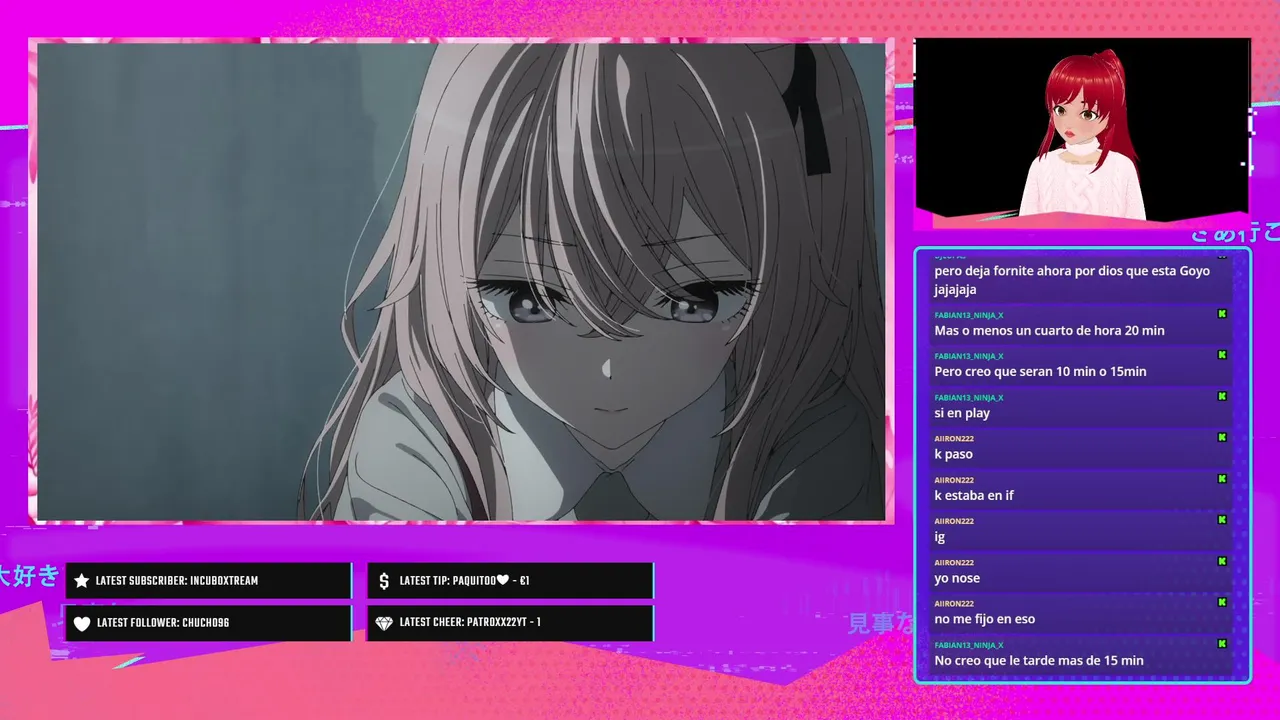Click Kick badge on 'Pero creo que seran' message

(1222, 355)
